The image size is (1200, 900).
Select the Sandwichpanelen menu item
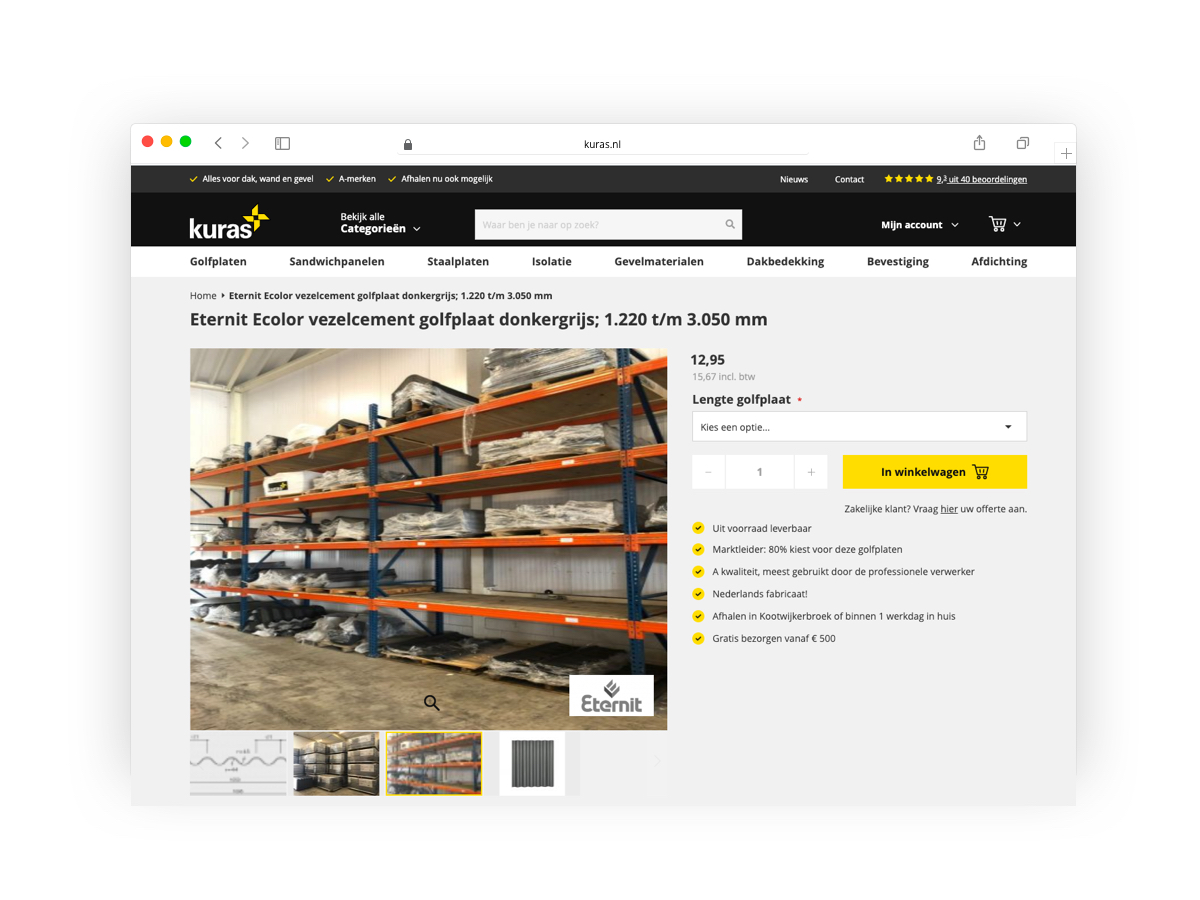[337, 261]
